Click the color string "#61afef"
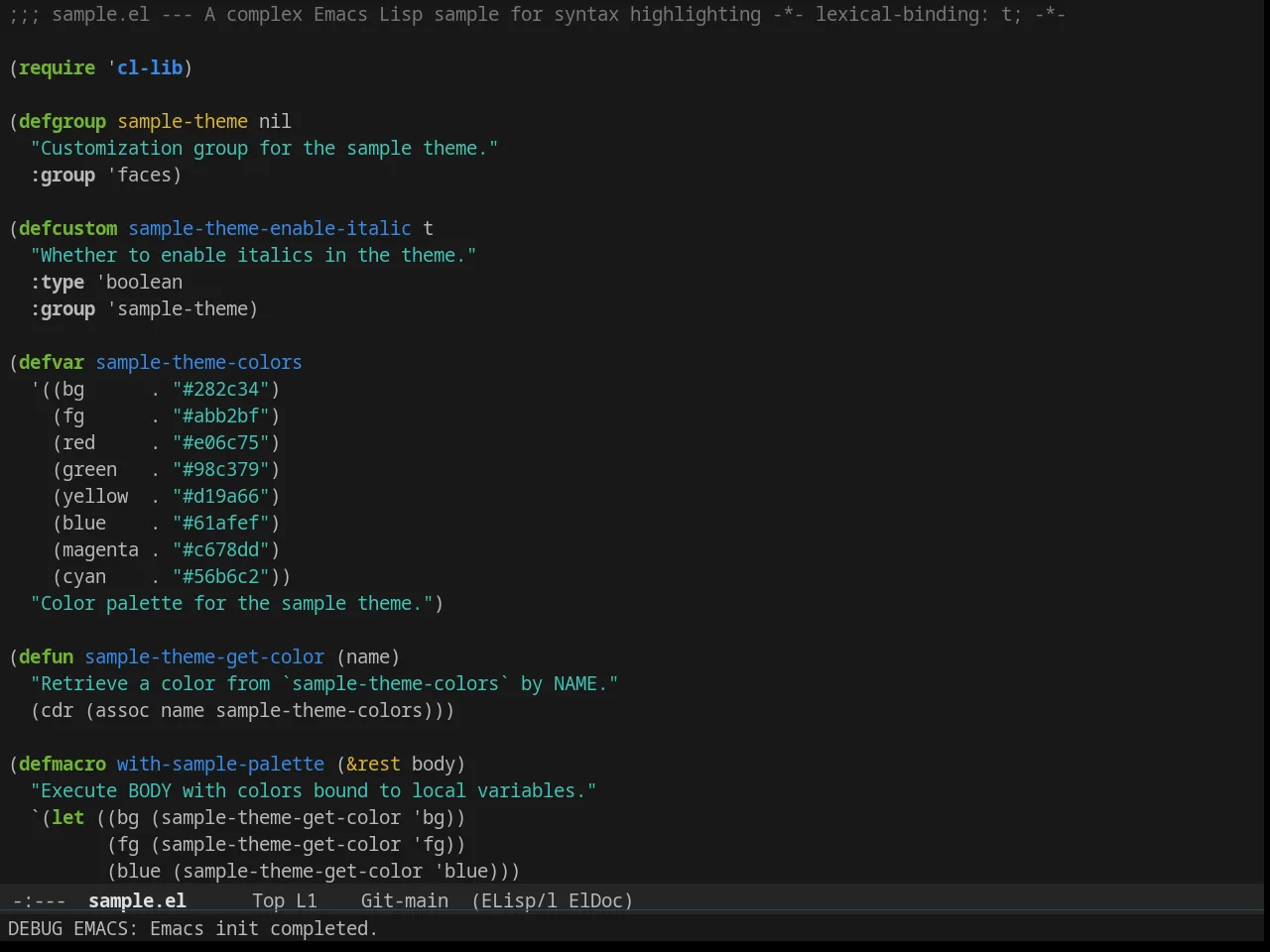 [x=221, y=523]
